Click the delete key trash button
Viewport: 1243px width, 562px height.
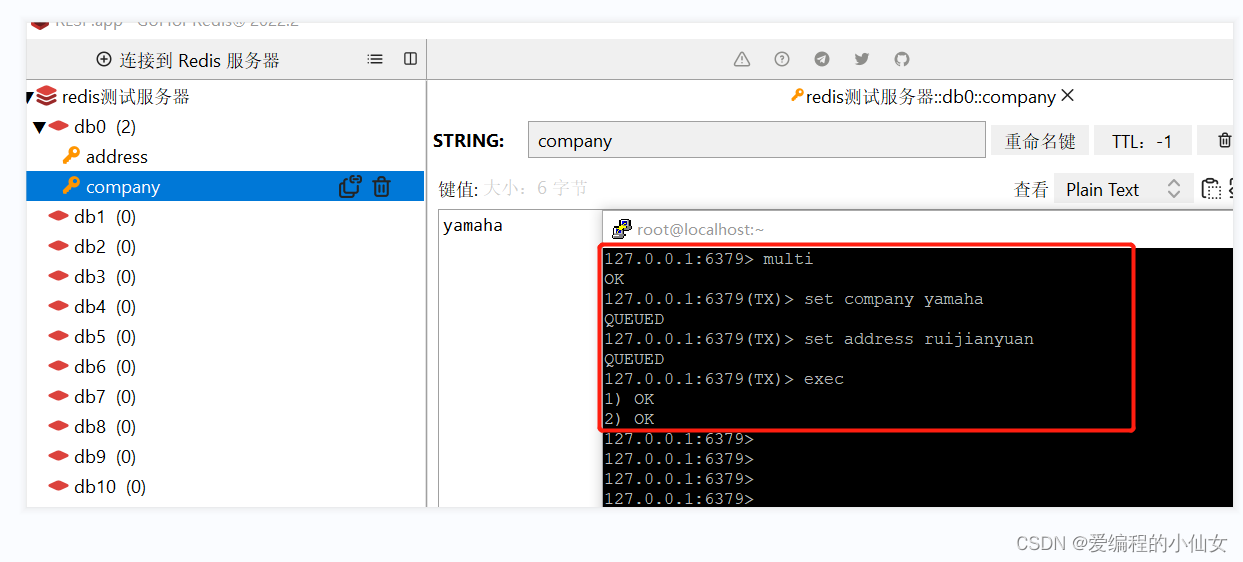1224,141
